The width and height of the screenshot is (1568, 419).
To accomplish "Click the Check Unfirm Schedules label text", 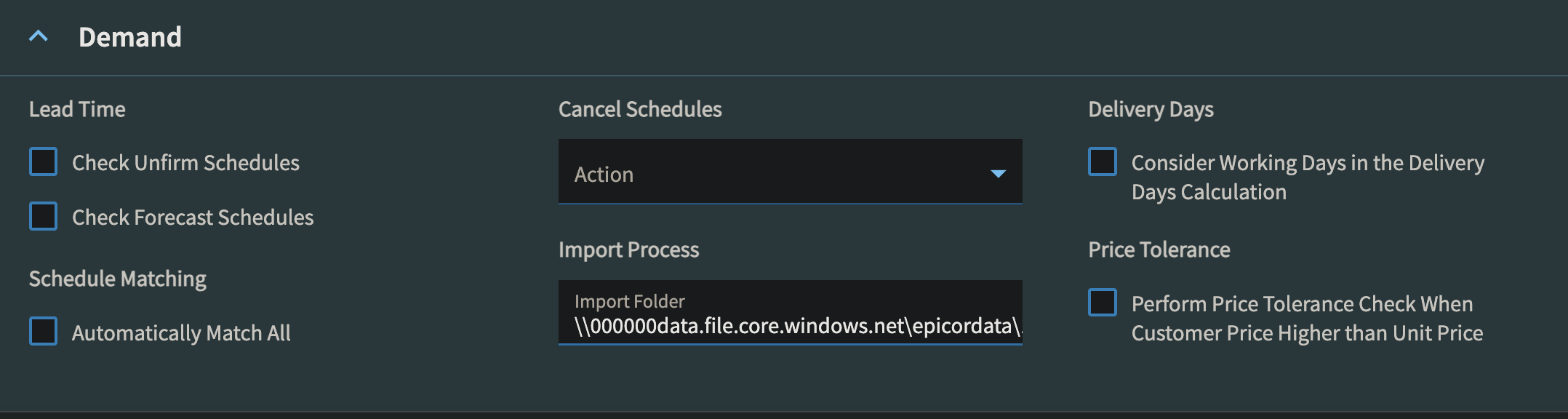I will pyautogui.click(x=185, y=163).
